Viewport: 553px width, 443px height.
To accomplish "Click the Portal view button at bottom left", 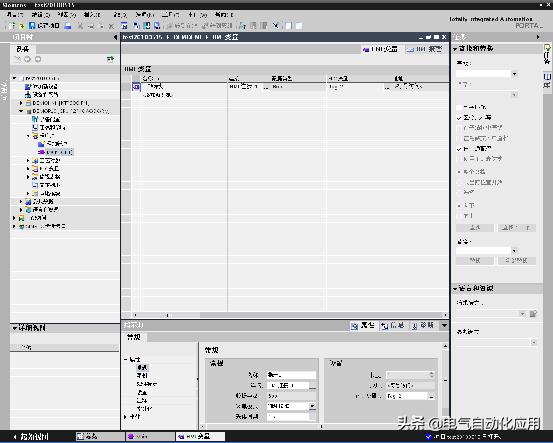I will (x=31, y=437).
